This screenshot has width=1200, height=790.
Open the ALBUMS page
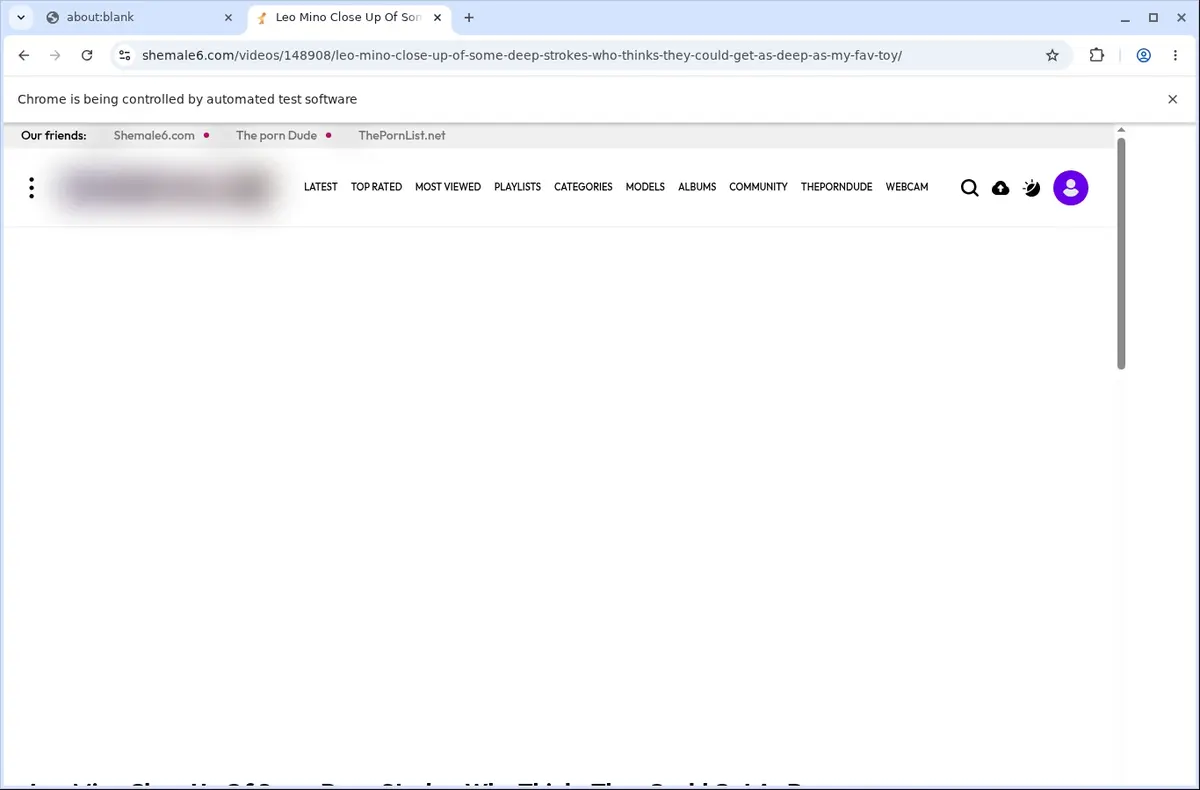[697, 187]
